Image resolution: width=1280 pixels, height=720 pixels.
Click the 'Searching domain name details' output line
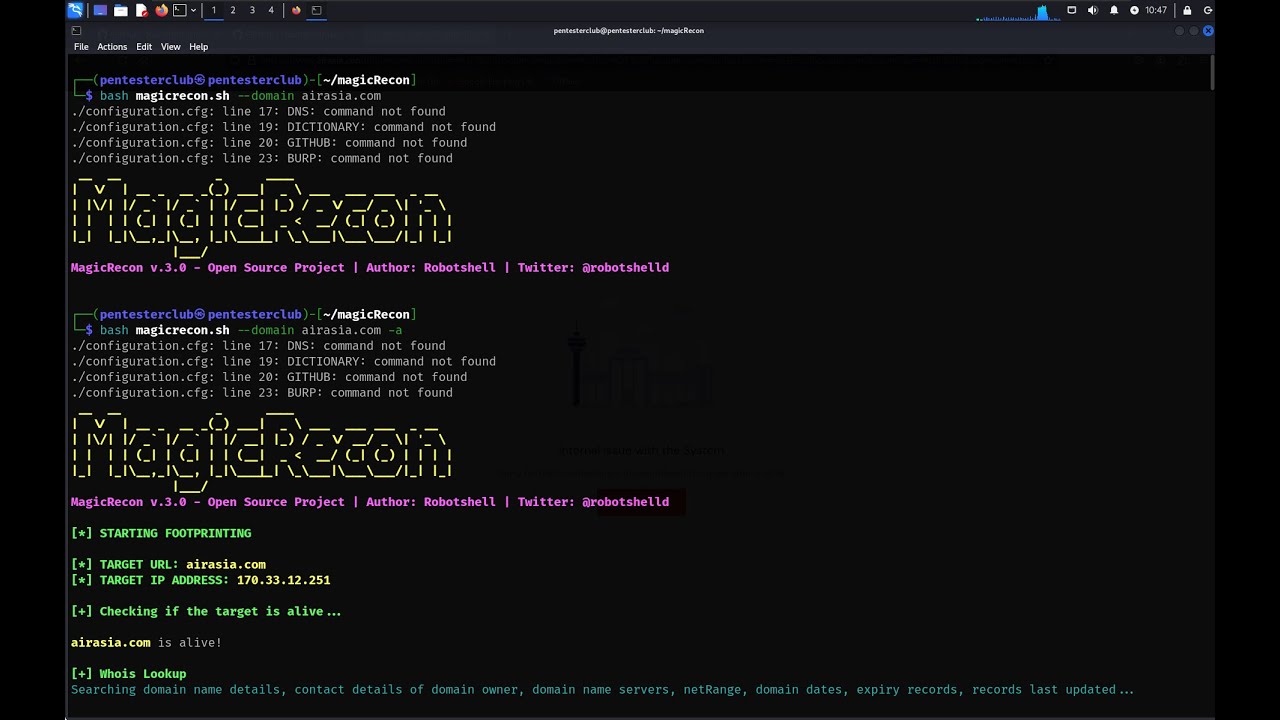point(602,690)
